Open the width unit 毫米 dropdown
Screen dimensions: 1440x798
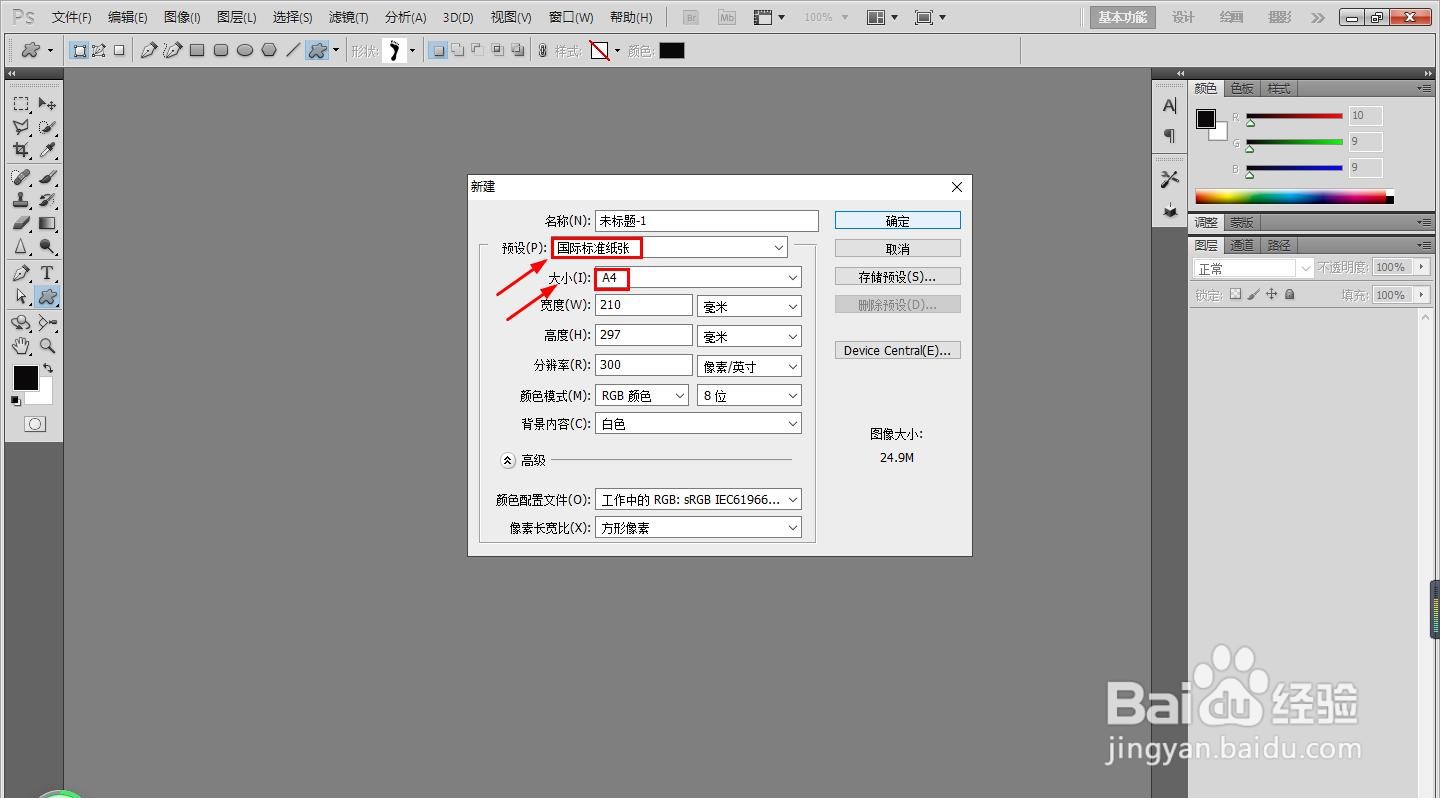tap(749, 307)
